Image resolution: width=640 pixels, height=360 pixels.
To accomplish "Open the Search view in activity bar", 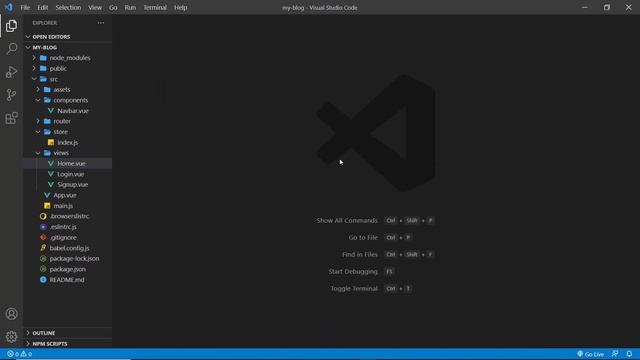I will pos(11,49).
